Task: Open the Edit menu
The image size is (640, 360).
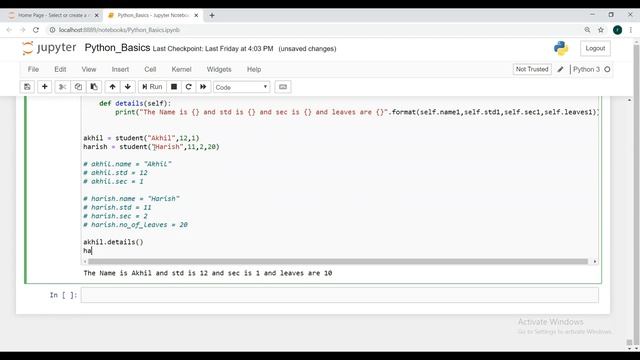Action: (60, 69)
